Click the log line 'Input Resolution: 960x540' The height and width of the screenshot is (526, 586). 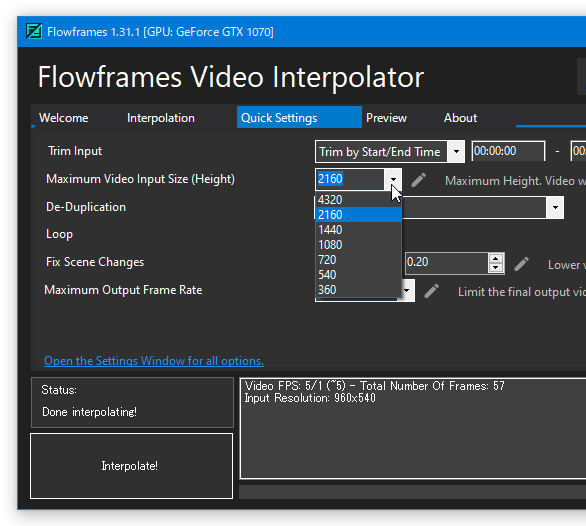point(310,398)
